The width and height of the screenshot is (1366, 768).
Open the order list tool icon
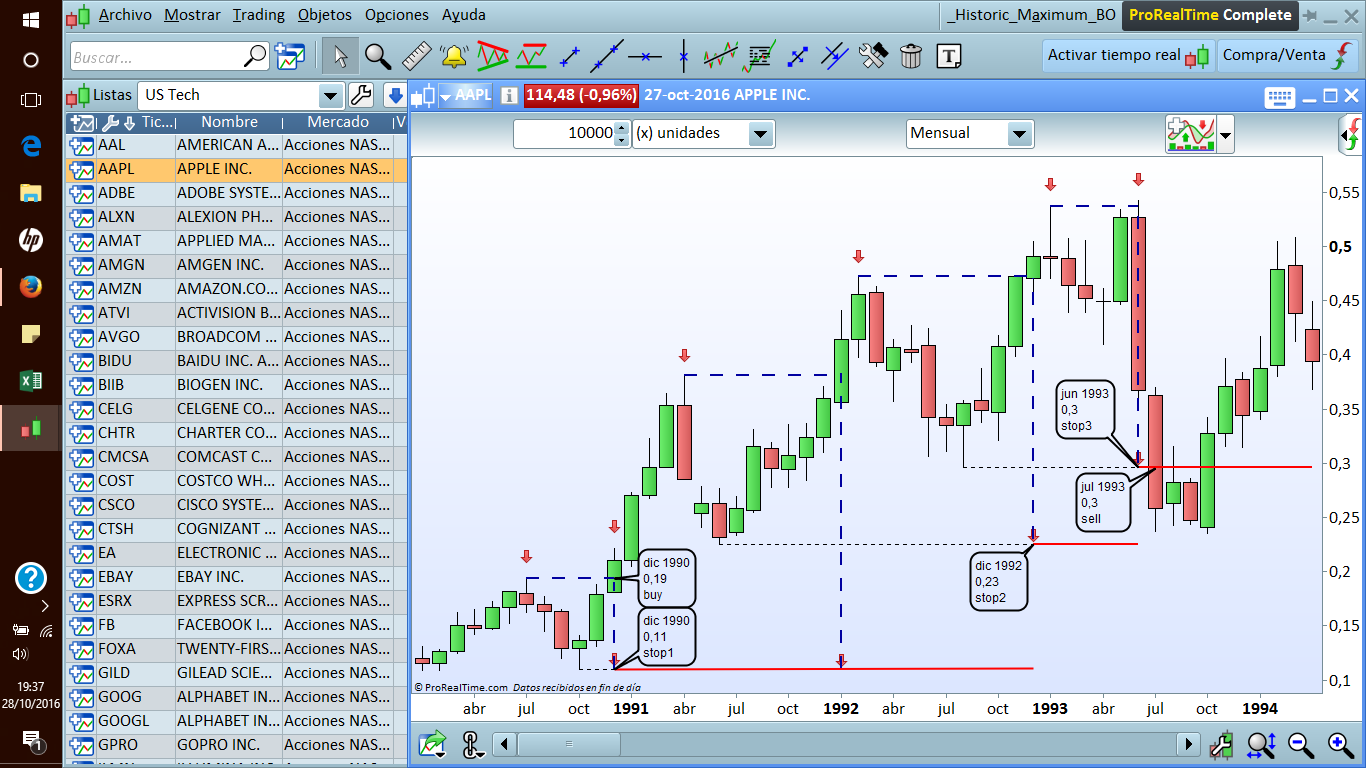click(761, 56)
